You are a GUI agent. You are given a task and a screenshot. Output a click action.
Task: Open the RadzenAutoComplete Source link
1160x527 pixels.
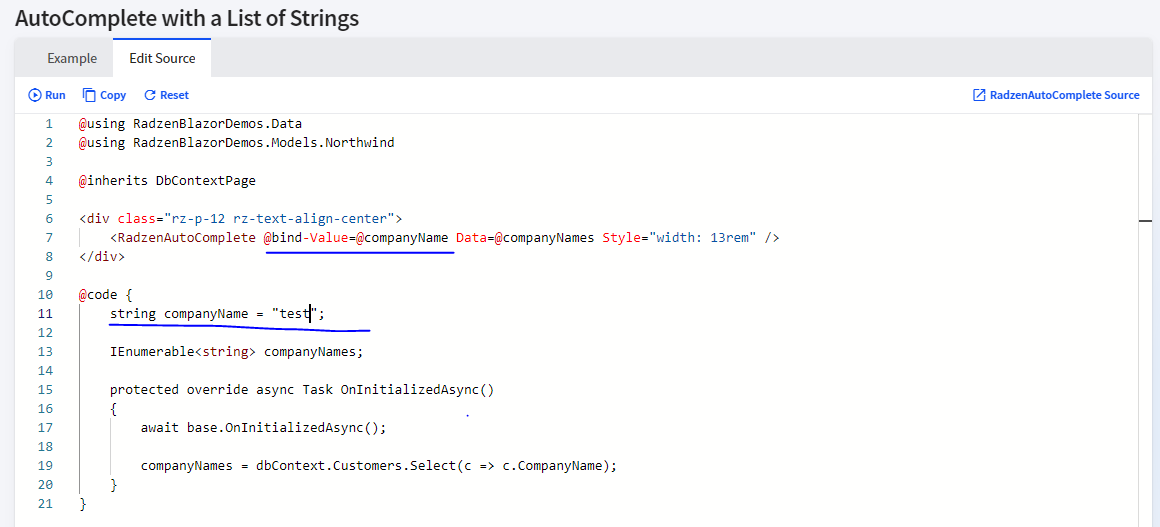point(1056,95)
